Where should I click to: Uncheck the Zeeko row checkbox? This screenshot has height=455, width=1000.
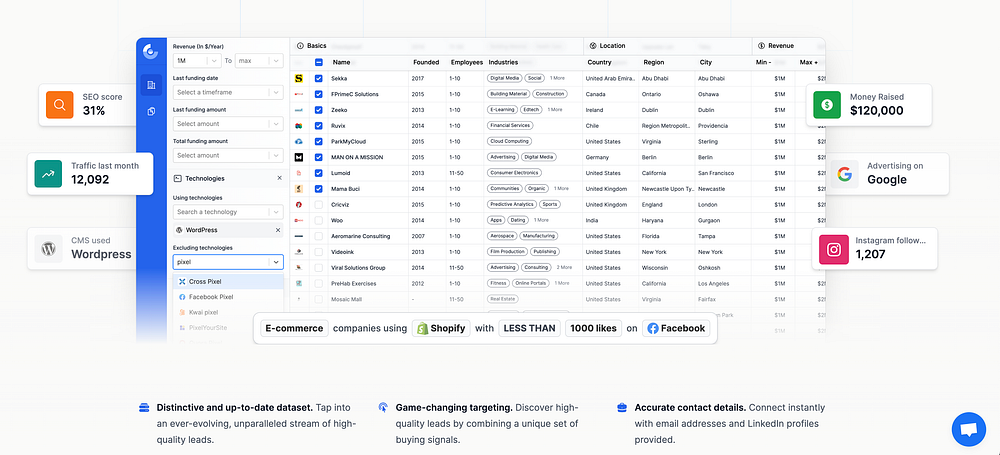pos(319,110)
